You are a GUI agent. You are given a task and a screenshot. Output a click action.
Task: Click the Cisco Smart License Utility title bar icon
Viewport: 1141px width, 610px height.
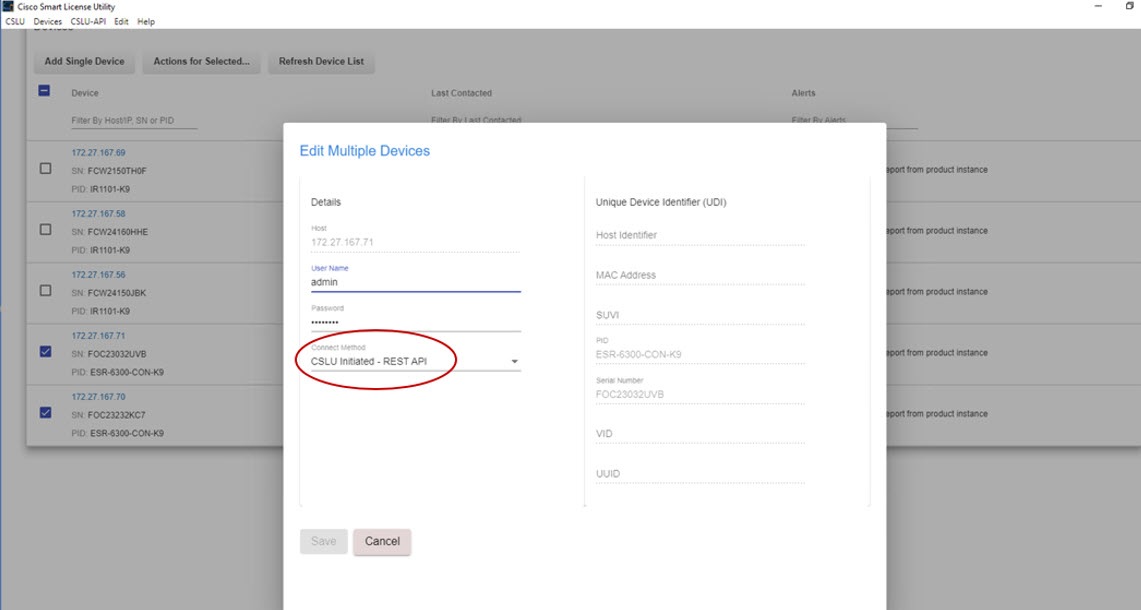(x=8, y=6)
